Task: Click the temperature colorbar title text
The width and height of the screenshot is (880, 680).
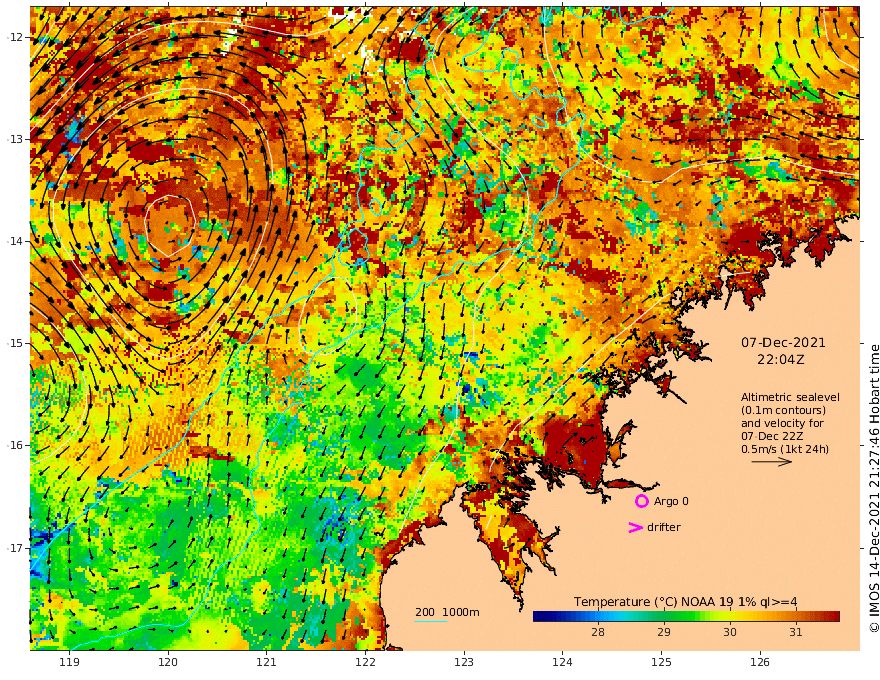Action: (685, 602)
